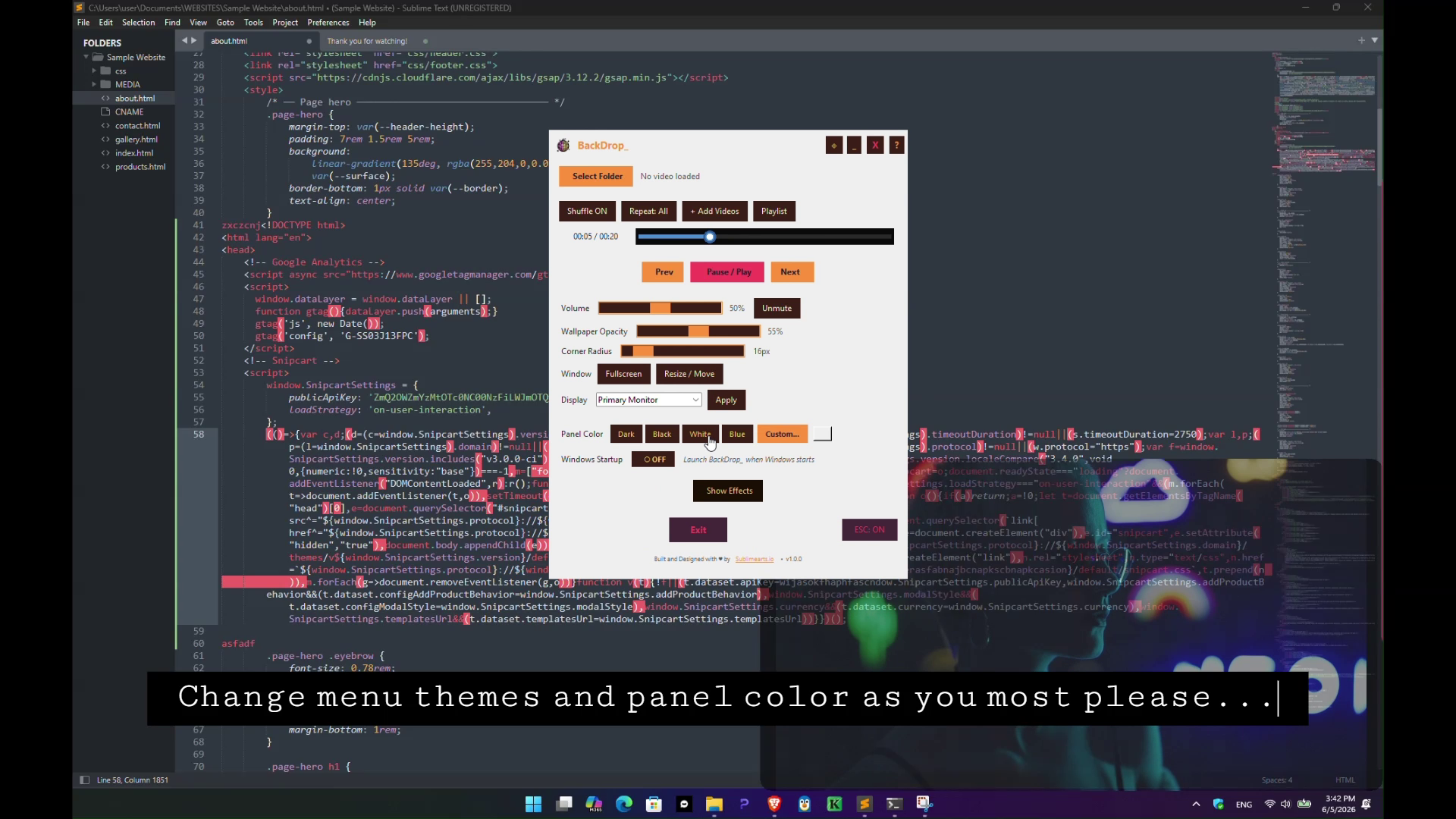Viewport: 1456px width, 819px height.
Task: Open Task View on the taskbar
Action: pos(563,804)
